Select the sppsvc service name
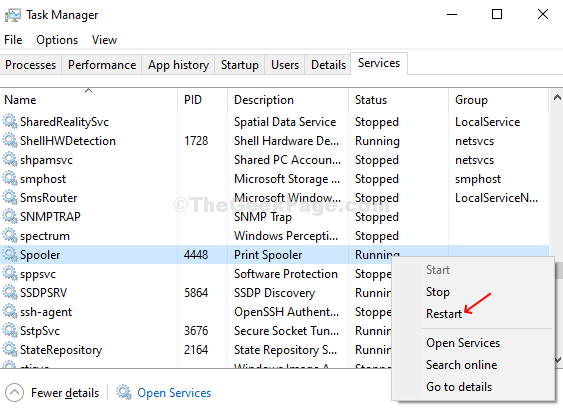The height and width of the screenshot is (414, 563). 38,274
